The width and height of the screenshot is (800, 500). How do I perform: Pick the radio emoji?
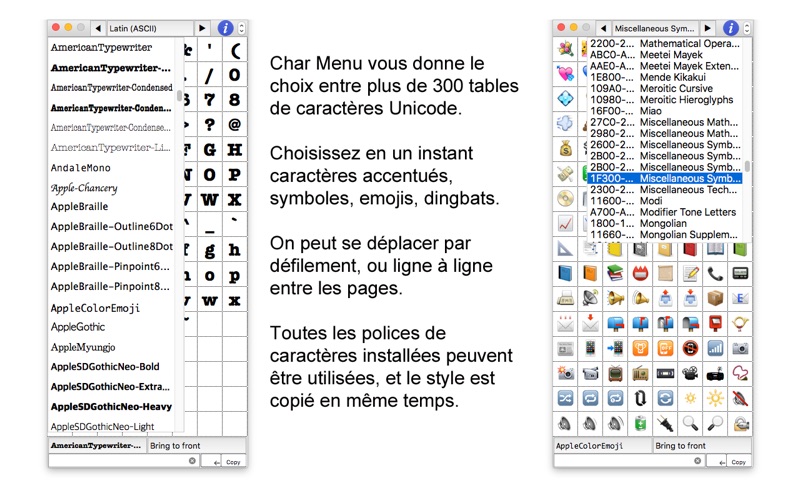click(640, 373)
